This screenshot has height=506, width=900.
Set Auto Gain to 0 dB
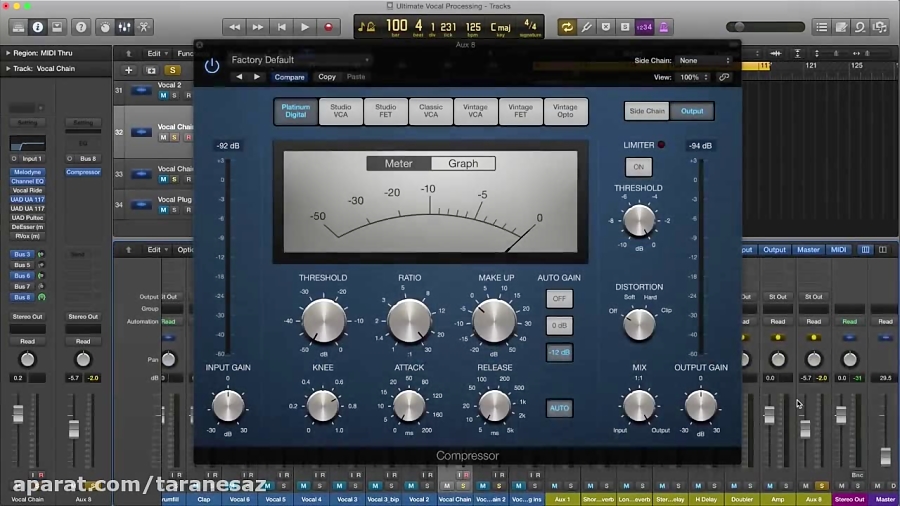coord(559,325)
